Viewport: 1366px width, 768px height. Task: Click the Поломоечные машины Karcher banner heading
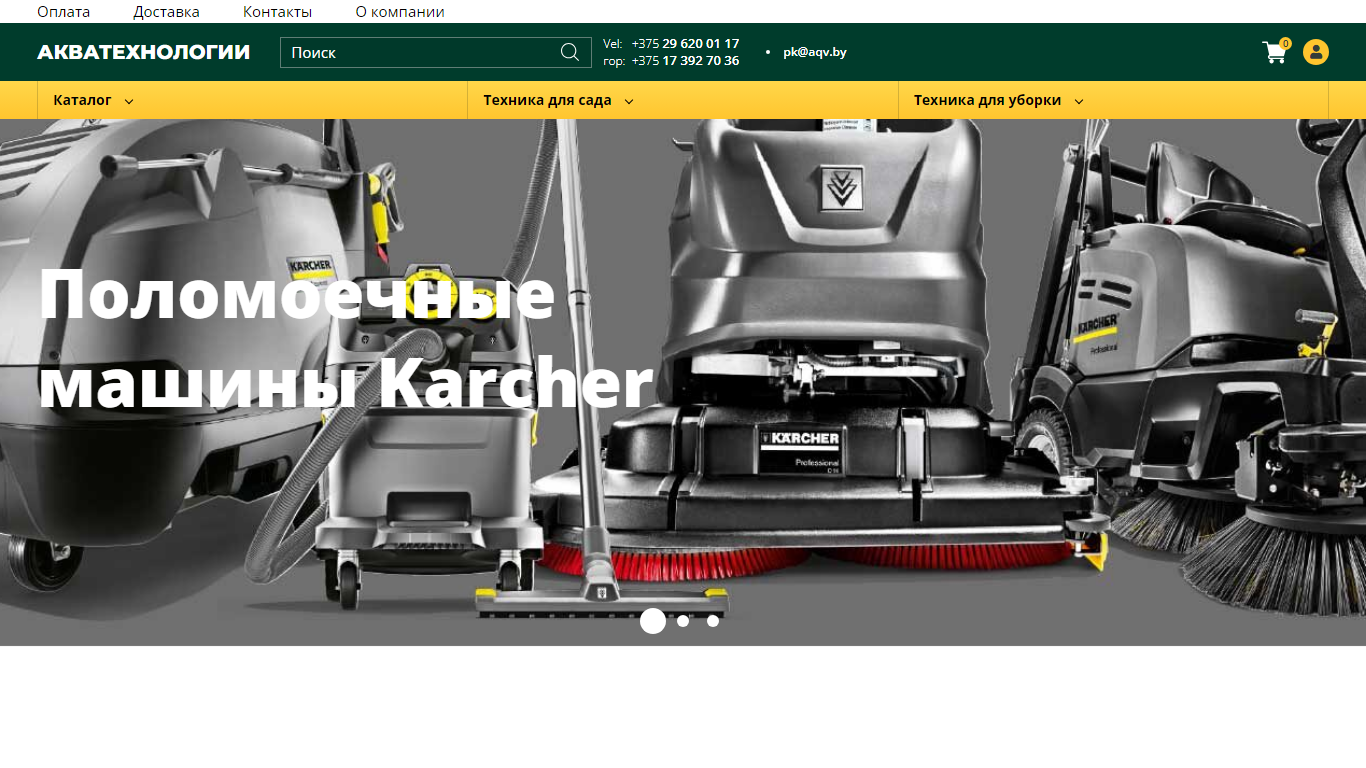pyautogui.click(x=346, y=340)
